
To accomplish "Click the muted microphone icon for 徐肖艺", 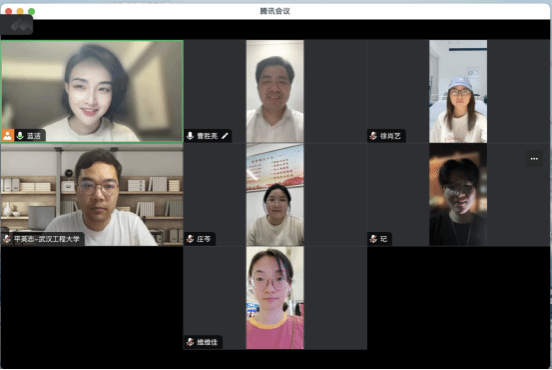I will [x=373, y=136].
